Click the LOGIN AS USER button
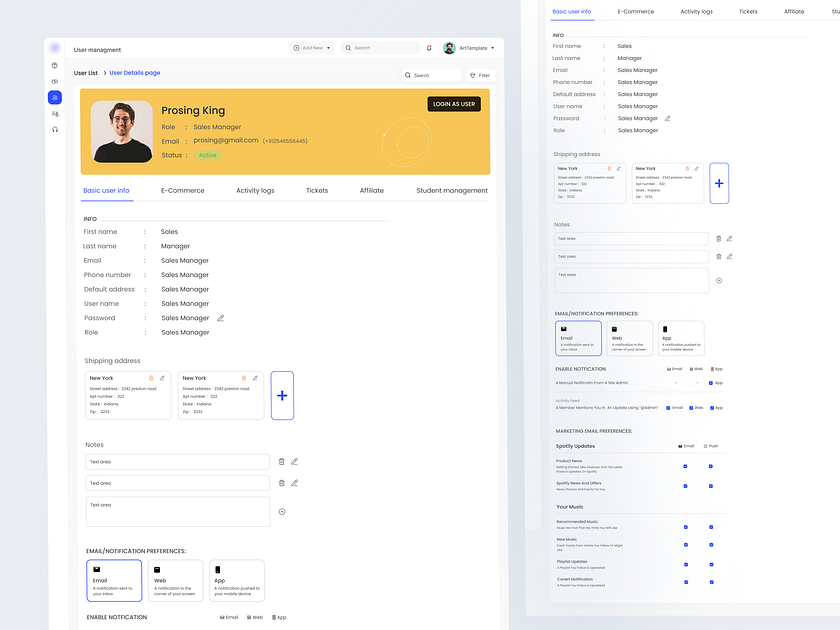The image size is (840, 630). 453,104
